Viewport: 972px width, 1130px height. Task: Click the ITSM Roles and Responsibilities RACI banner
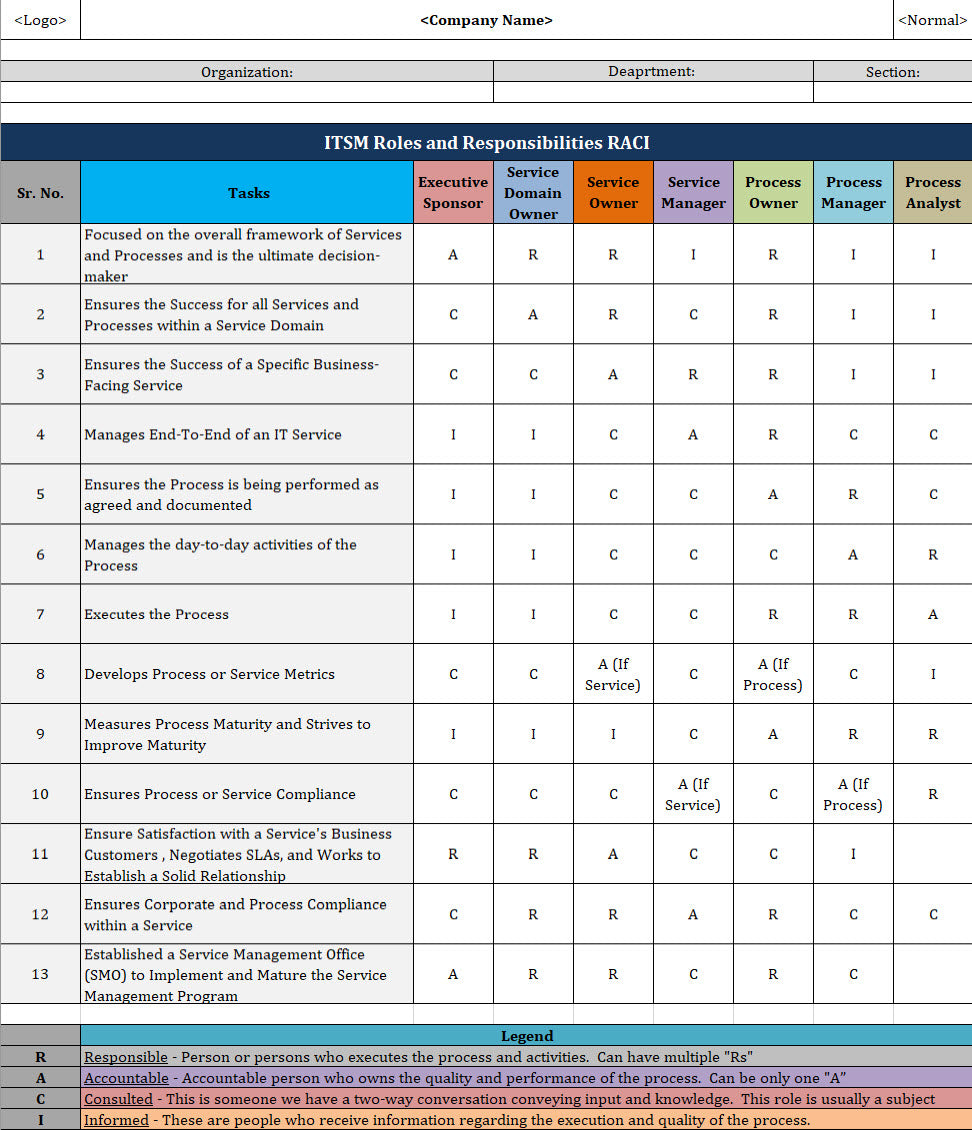(x=486, y=143)
